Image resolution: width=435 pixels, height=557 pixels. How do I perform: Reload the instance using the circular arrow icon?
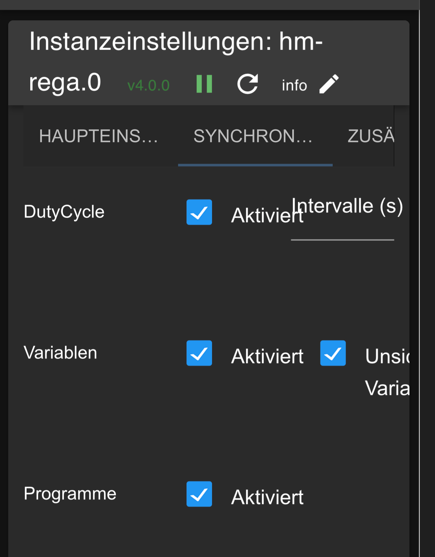(x=248, y=84)
